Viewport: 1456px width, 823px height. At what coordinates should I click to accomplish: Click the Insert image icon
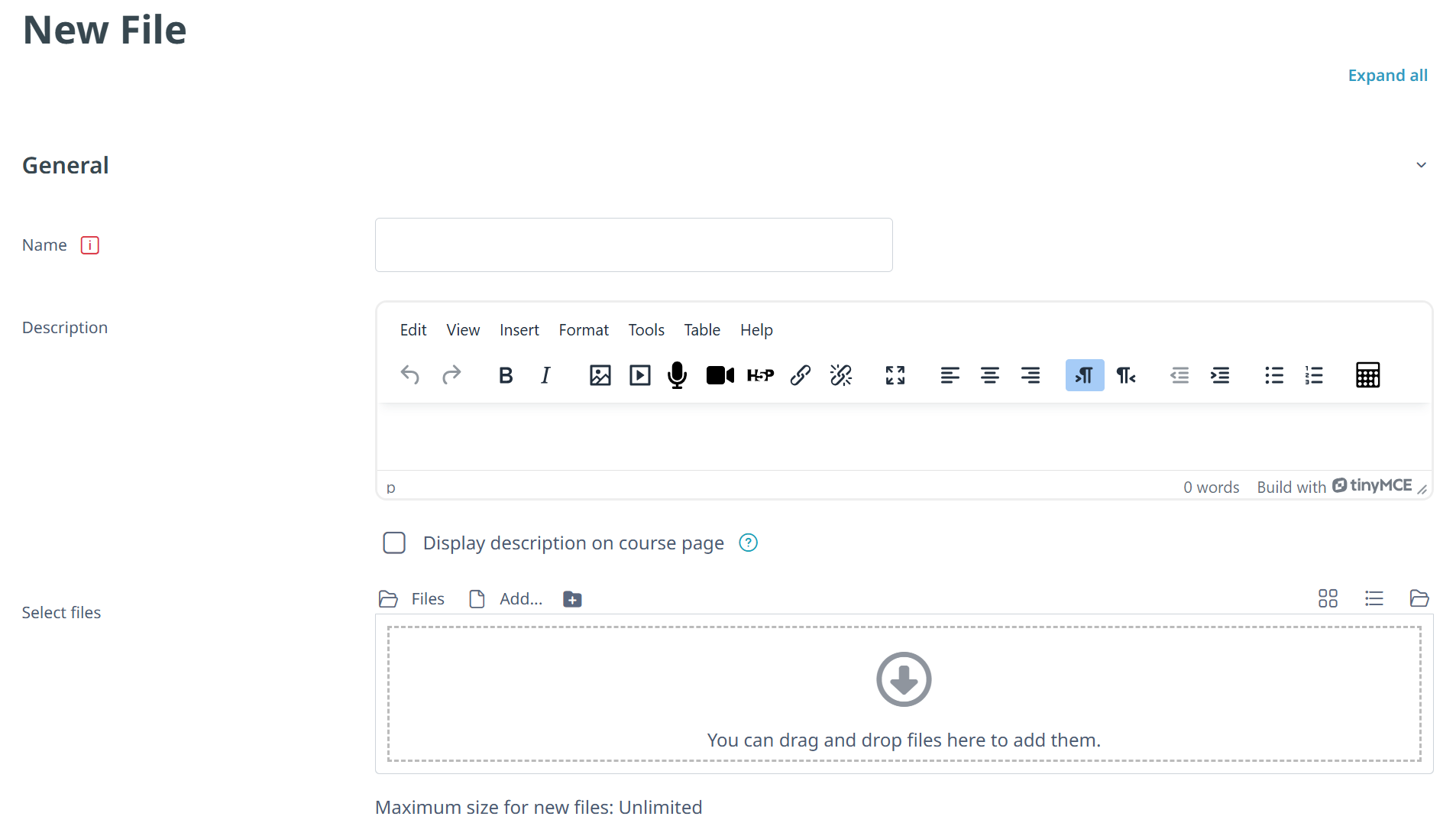[600, 375]
